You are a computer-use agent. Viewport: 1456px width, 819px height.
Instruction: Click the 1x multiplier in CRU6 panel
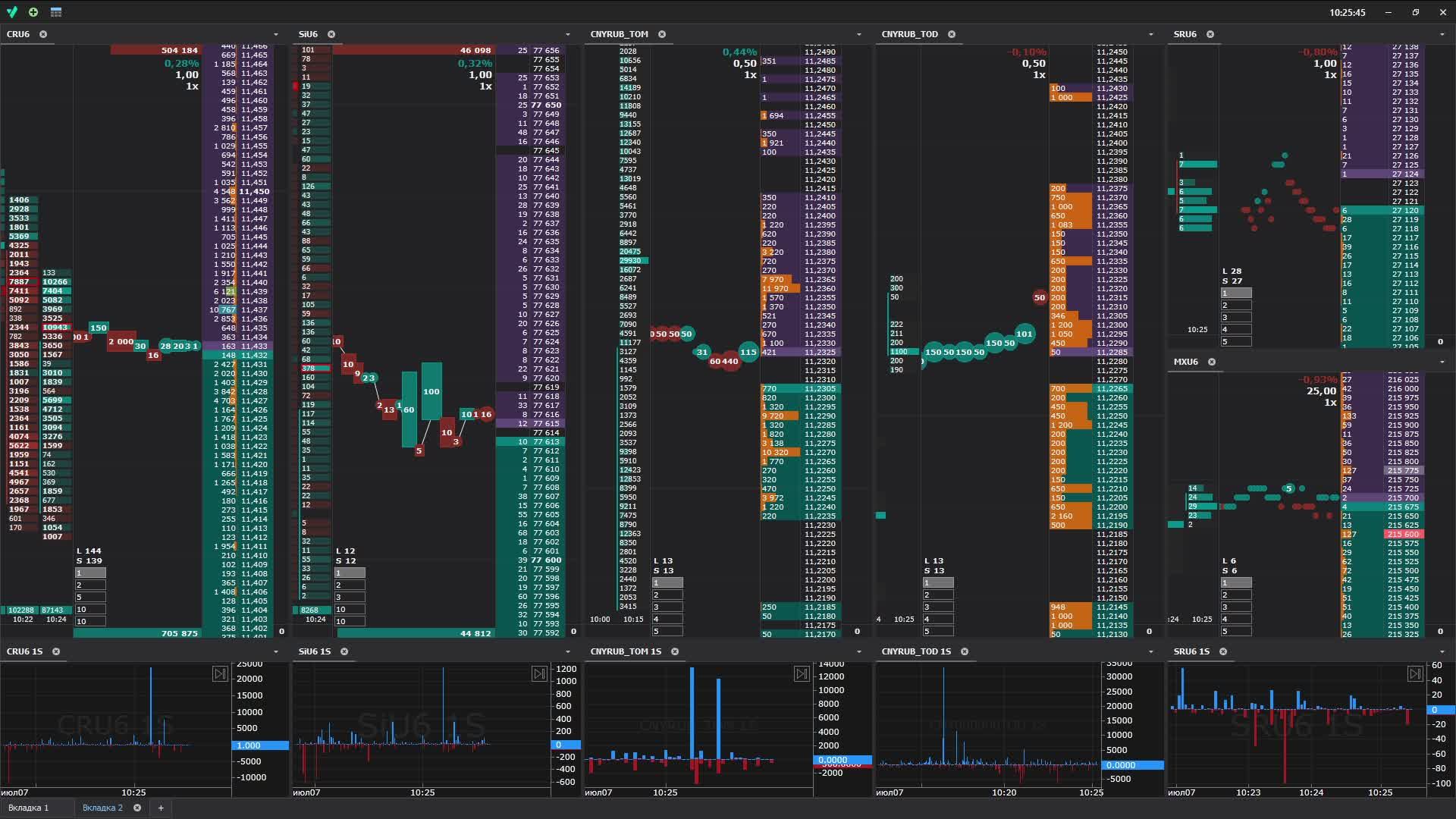(192, 86)
